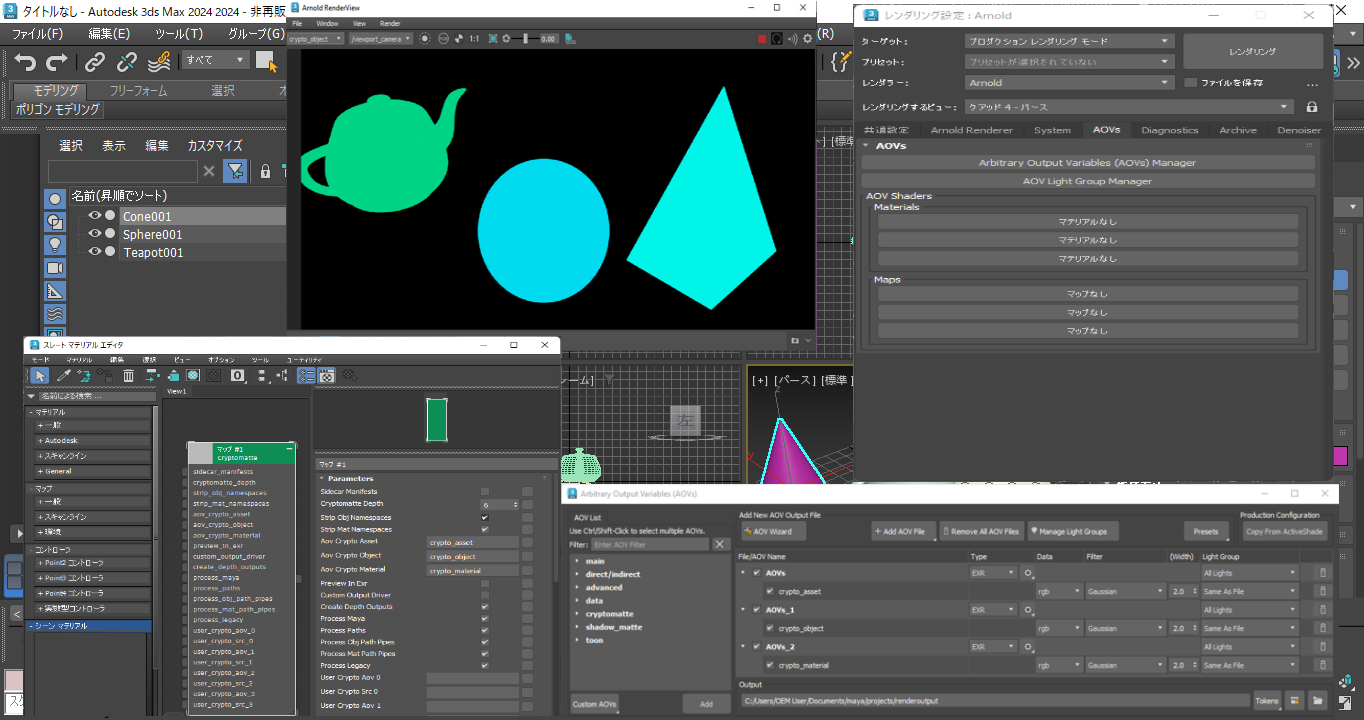Click Remove All AOV Files button
The image size is (1364, 720).
tap(982, 531)
